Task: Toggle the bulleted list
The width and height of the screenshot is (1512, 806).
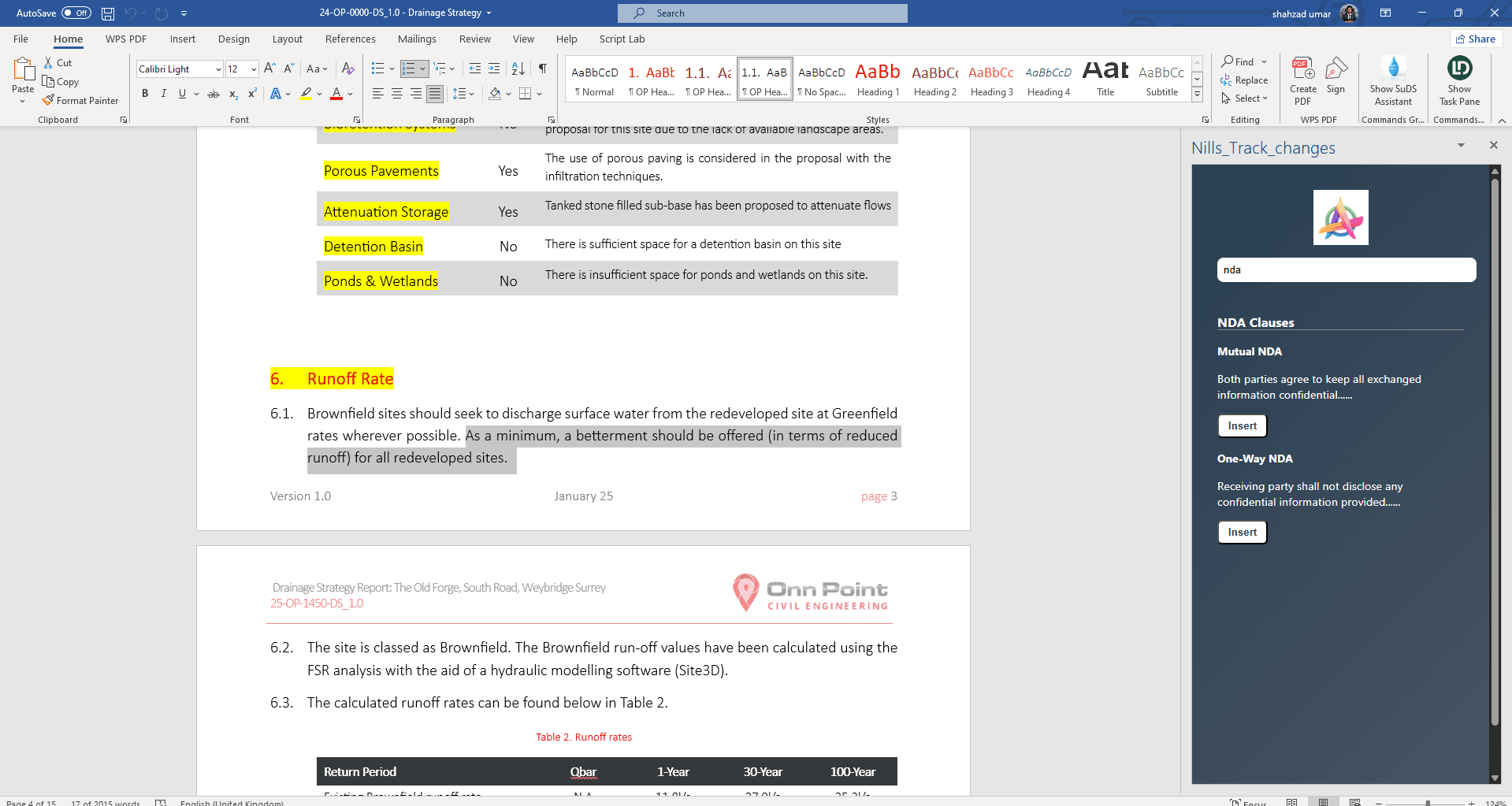Action: (x=378, y=69)
